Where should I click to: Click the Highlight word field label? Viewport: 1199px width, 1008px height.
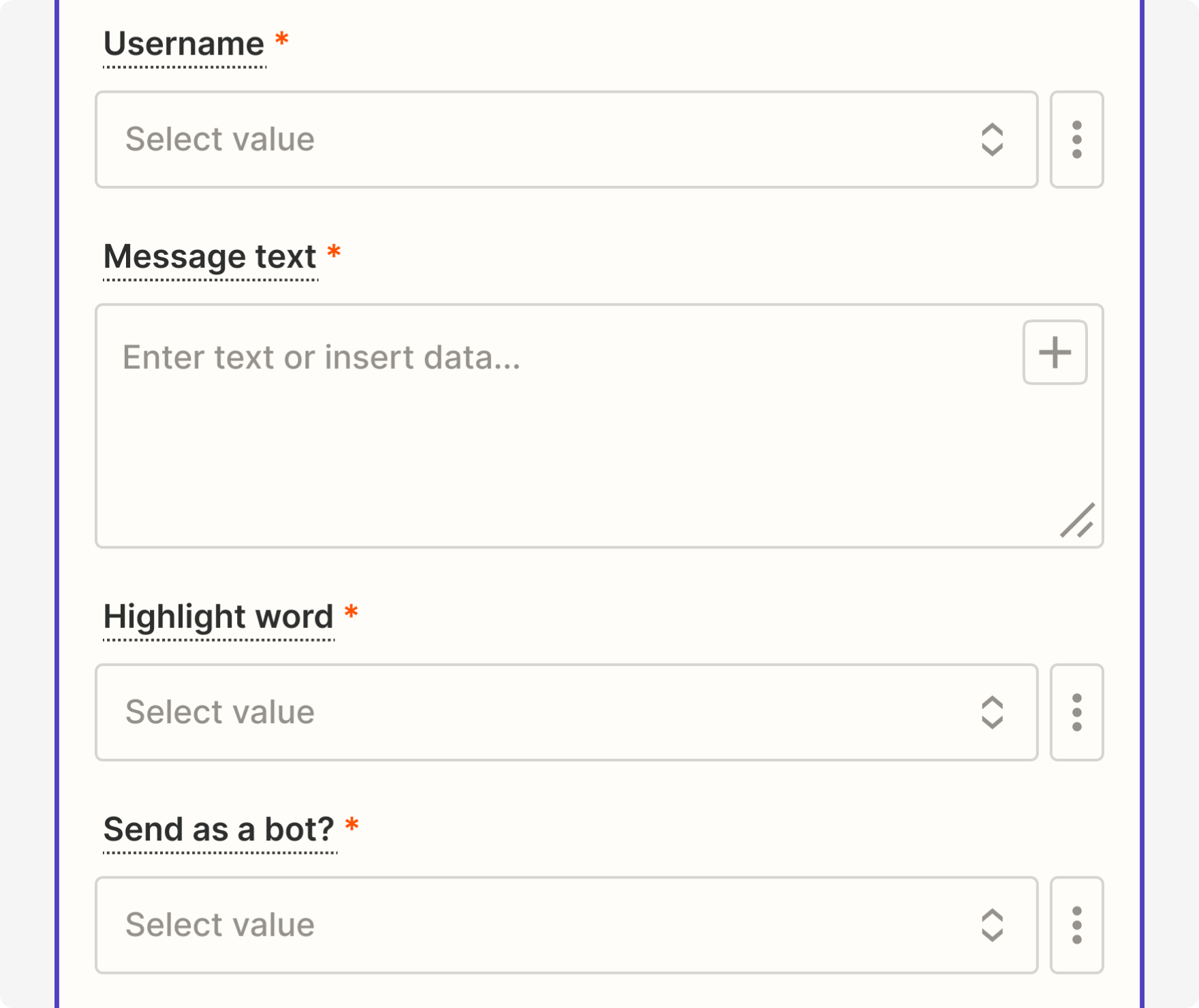pyautogui.click(x=218, y=617)
